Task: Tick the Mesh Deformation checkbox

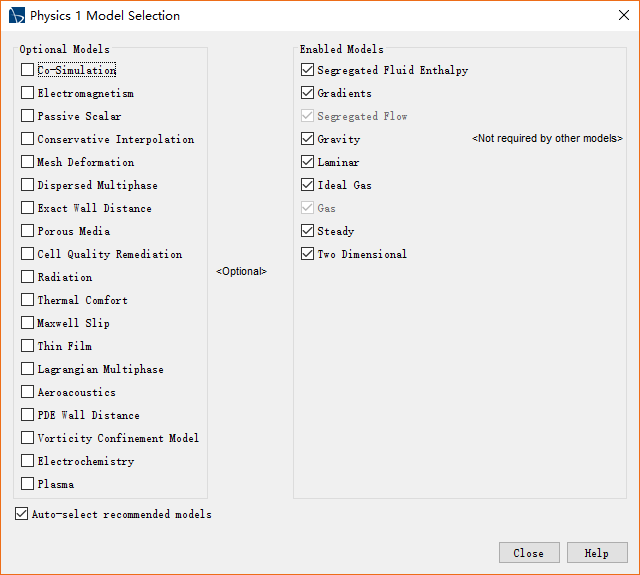Action: pos(27,162)
